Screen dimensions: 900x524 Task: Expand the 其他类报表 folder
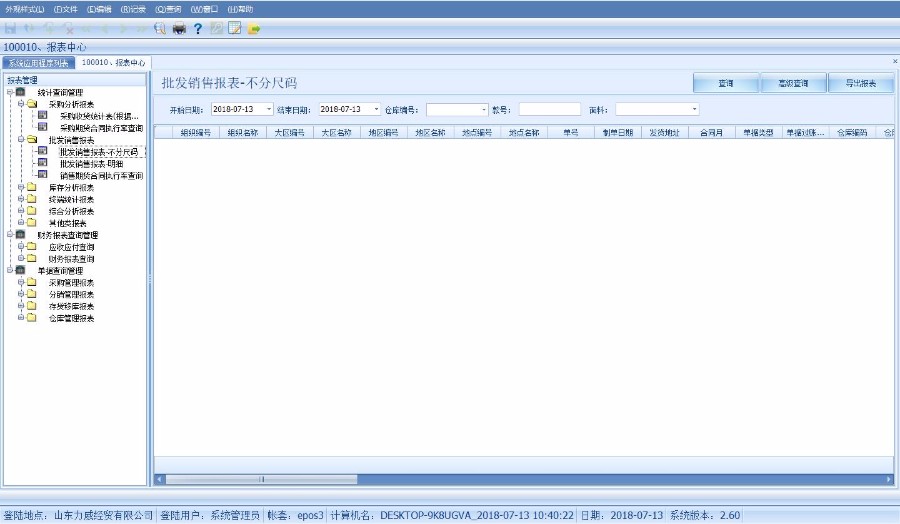tap(21, 222)
